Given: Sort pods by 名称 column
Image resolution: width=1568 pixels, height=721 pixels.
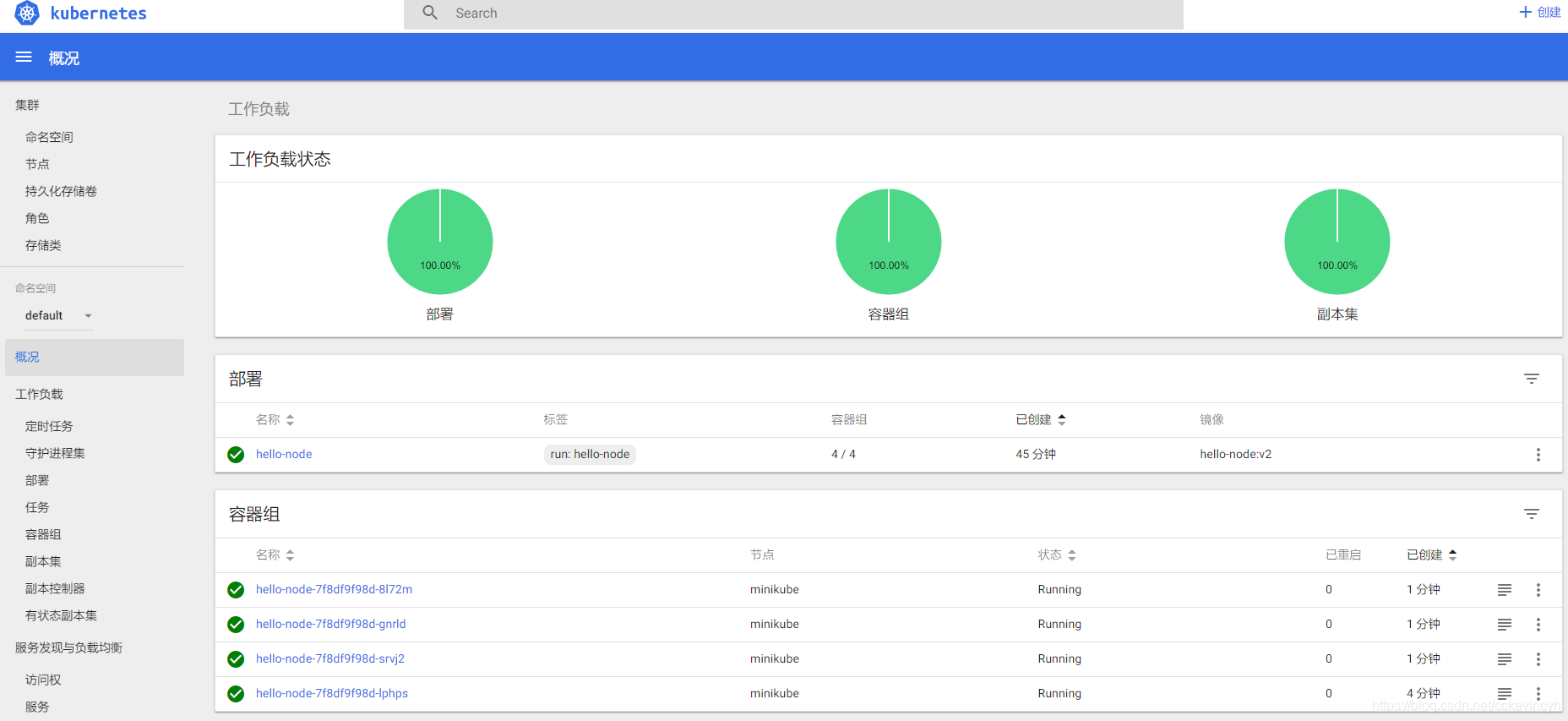Looking at the screenshot, I should click(275, 554).
